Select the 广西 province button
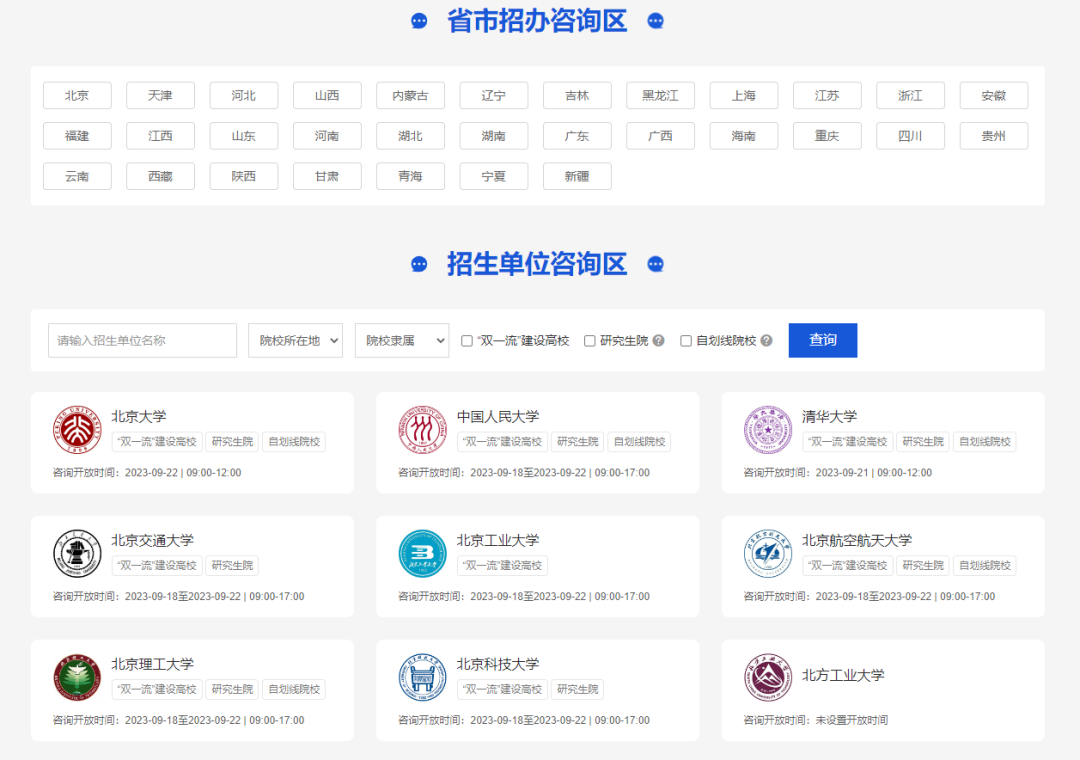This screenshot has width=1080, height=760. click(x=661, y=136)
